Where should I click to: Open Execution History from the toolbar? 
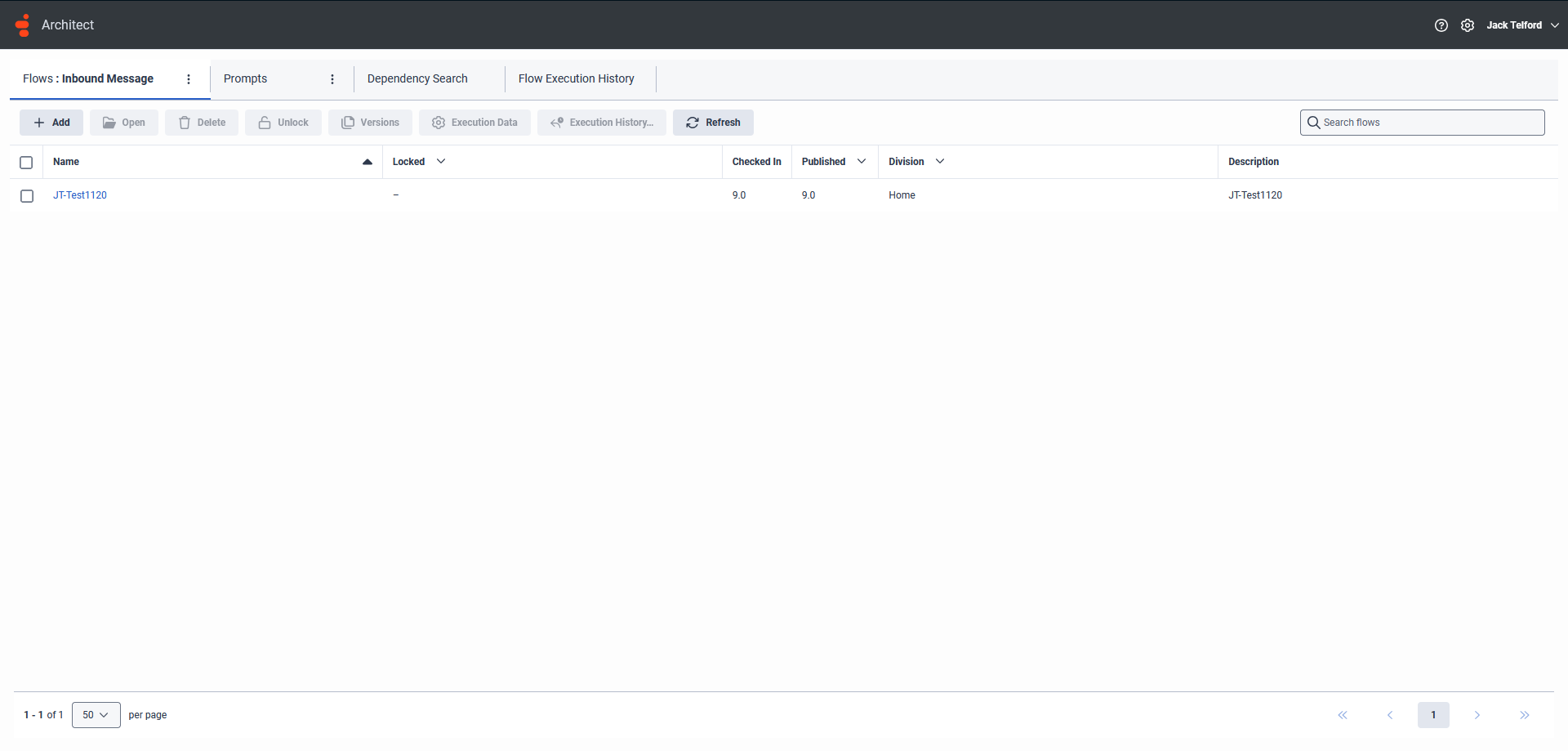(x=557, y=122)
